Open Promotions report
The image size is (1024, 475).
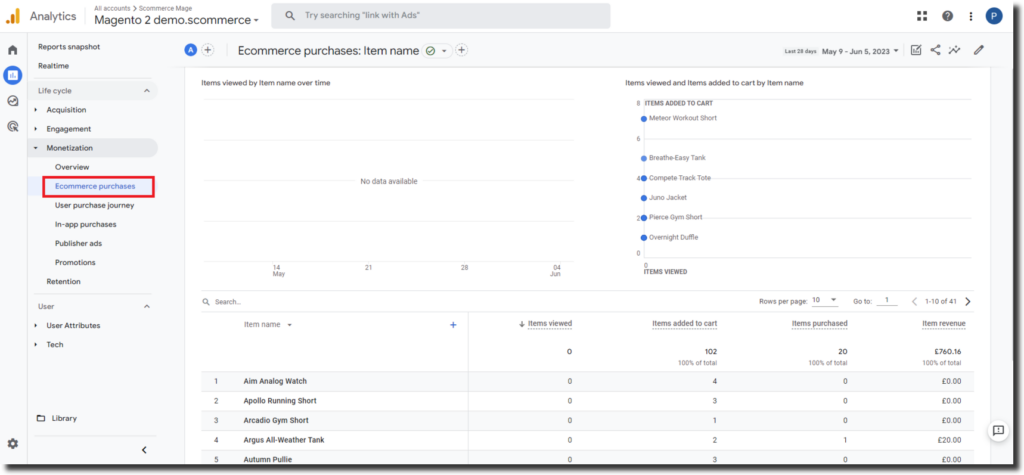[75, 262]
